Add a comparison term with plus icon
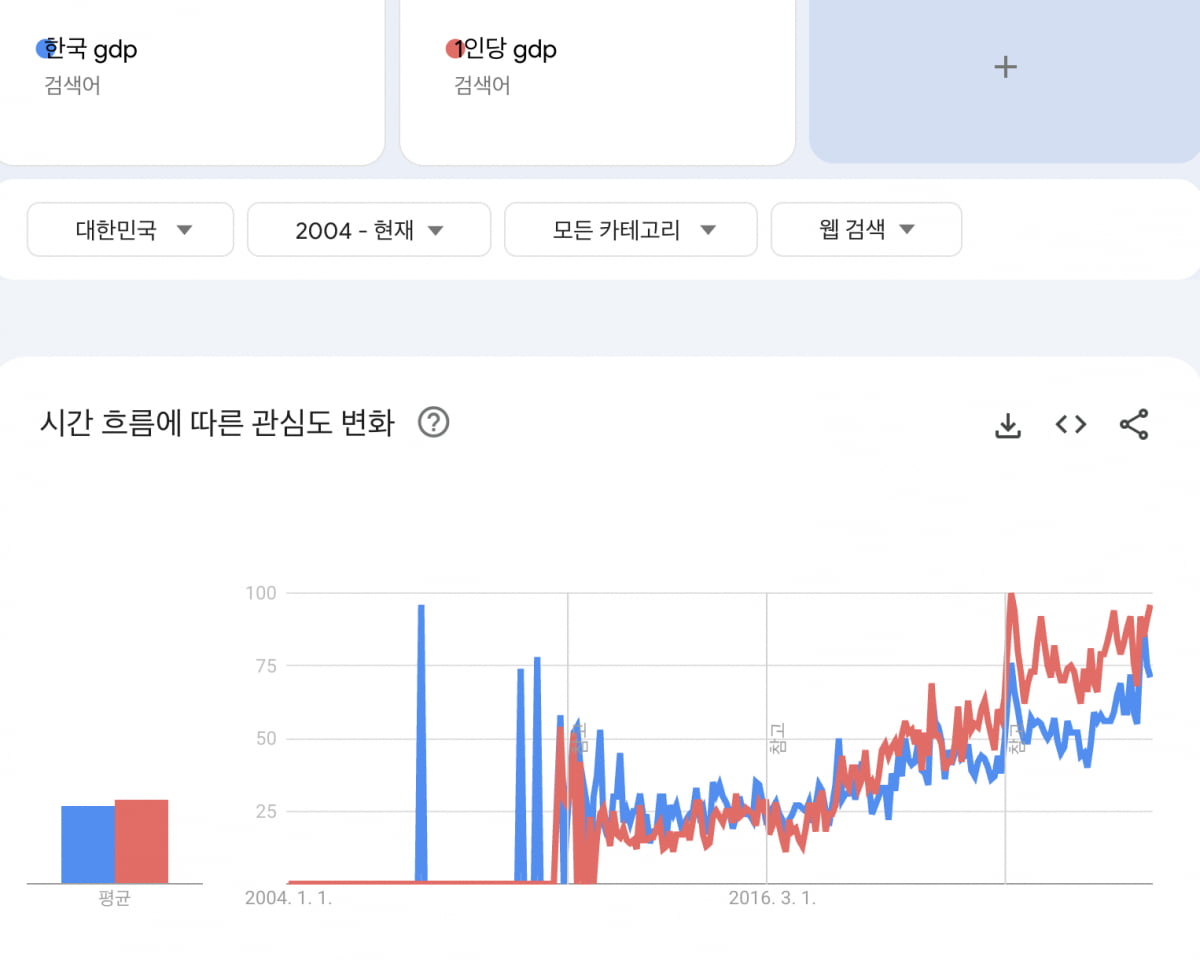Viewport: 1200px width, 960px height. pos(1005,67)
